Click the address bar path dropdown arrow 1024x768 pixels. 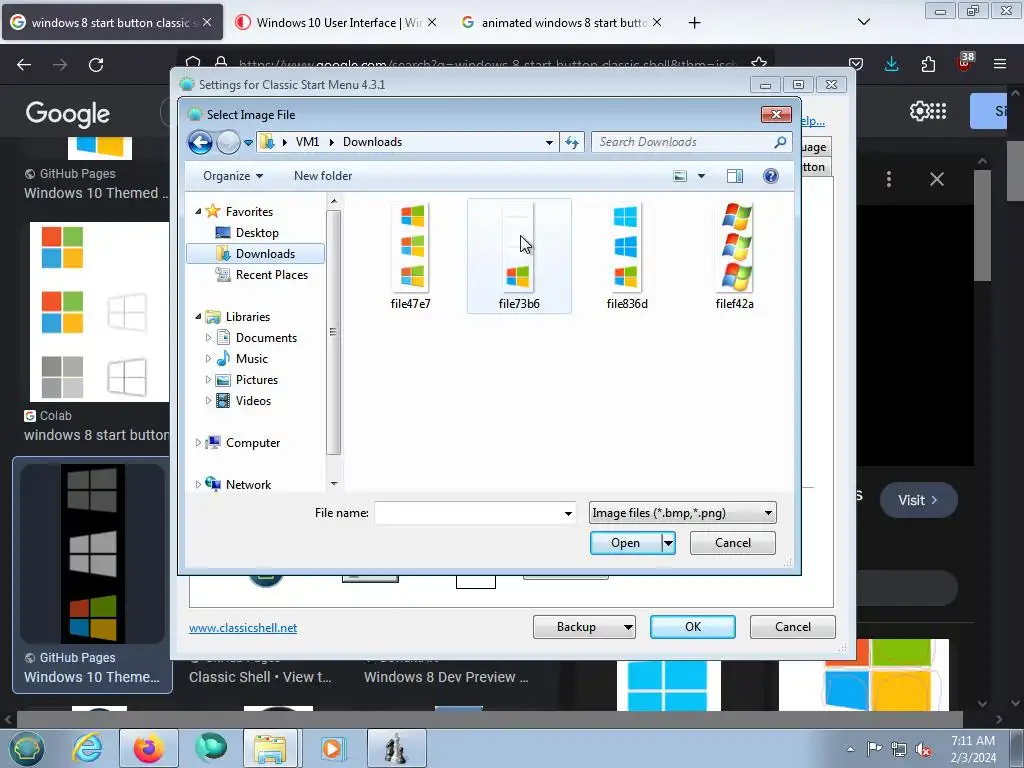point(549,142)
